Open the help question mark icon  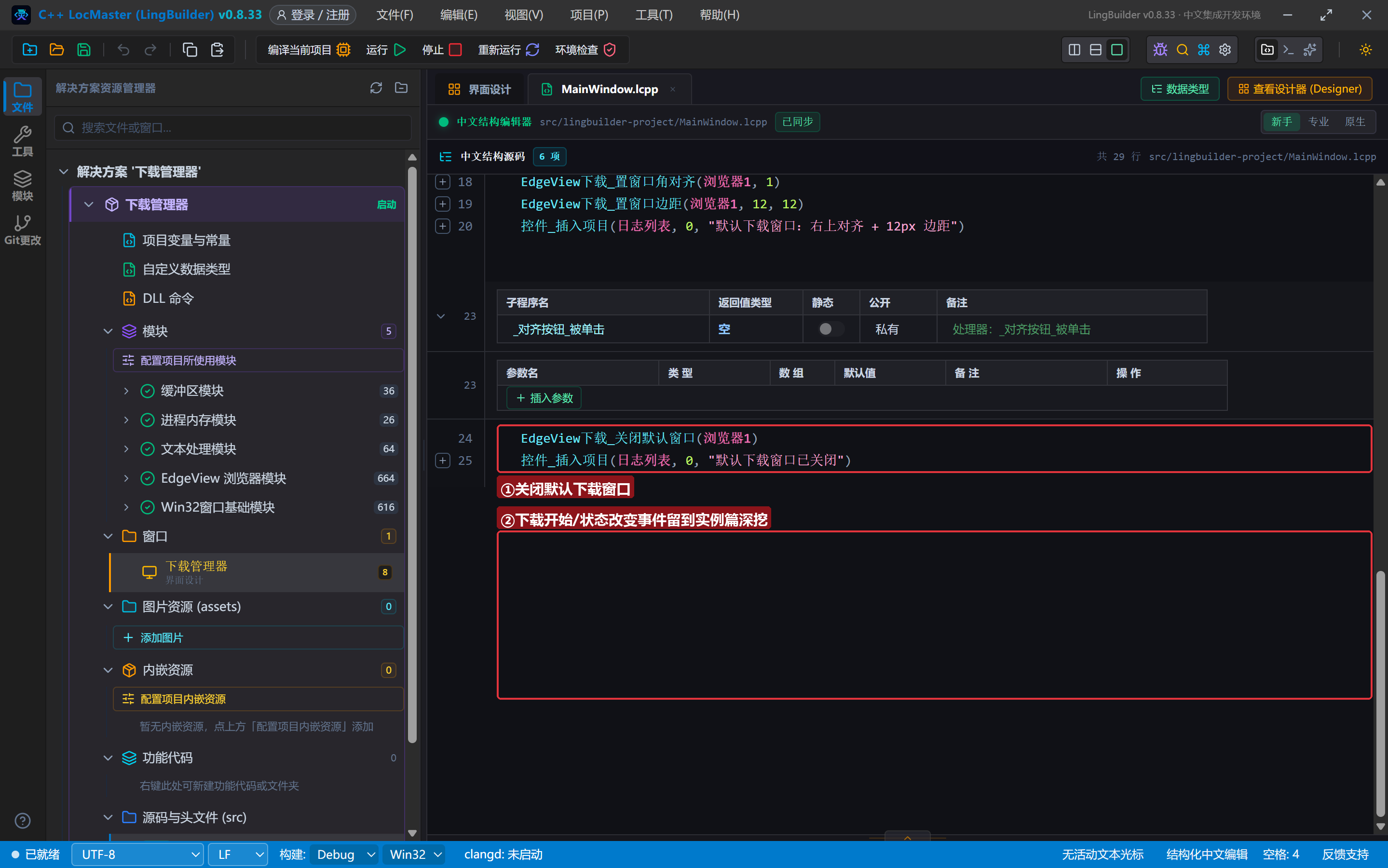pyautogui.click(x=22, y=821)
